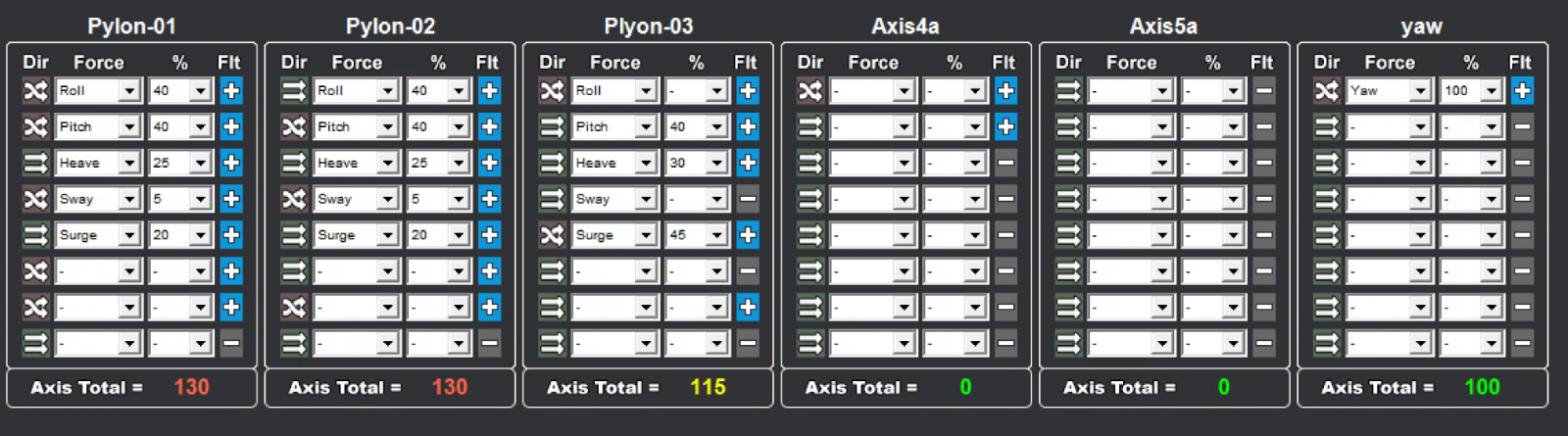Enable filter on Plyon-03 Sway row
Screen dimensions: 1568x436
(748, 199)
